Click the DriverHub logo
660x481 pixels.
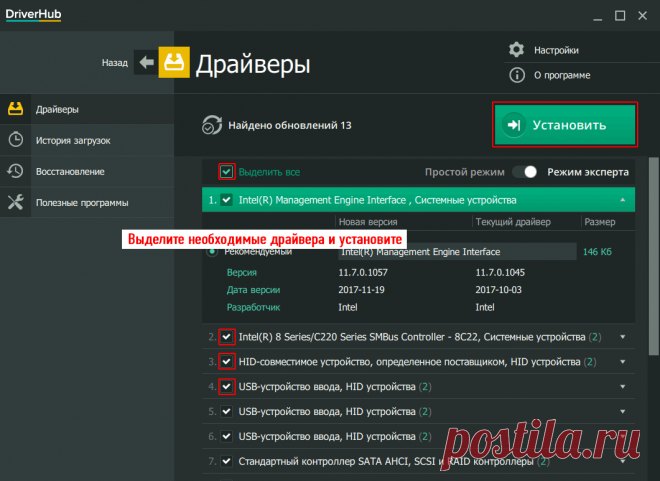(x=33, y=15)
